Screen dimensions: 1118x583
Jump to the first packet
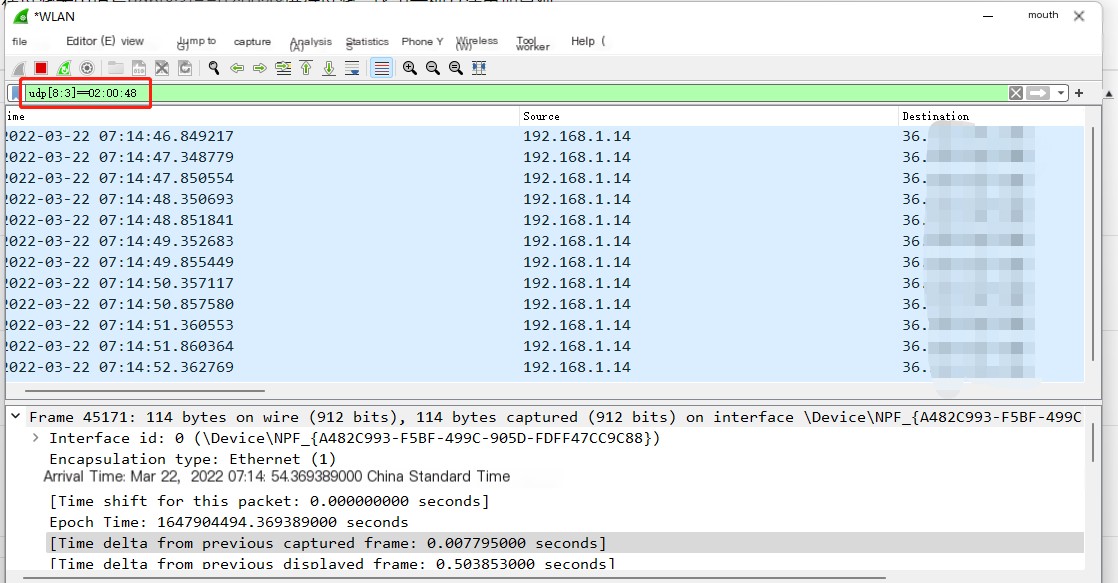[306, 68]
